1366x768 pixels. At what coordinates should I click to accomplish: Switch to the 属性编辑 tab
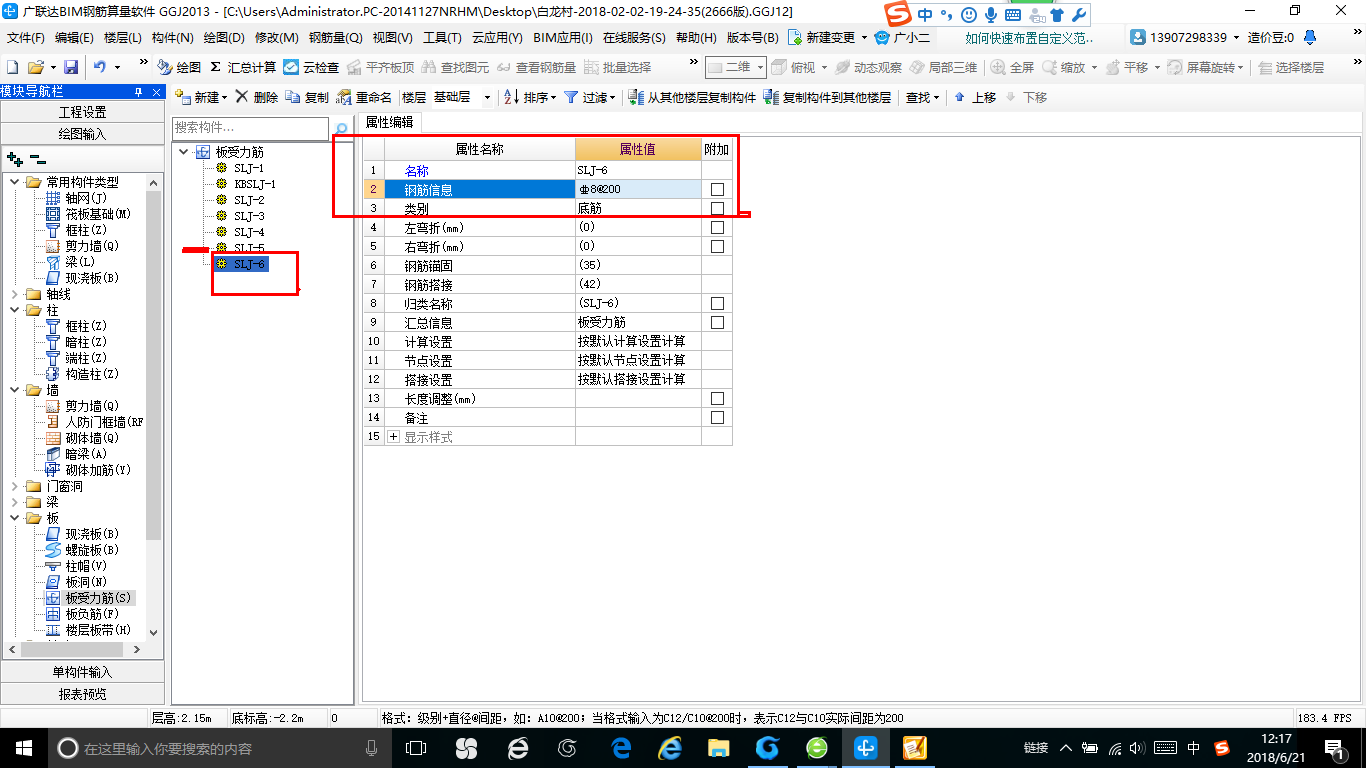[x=391, y=122]
